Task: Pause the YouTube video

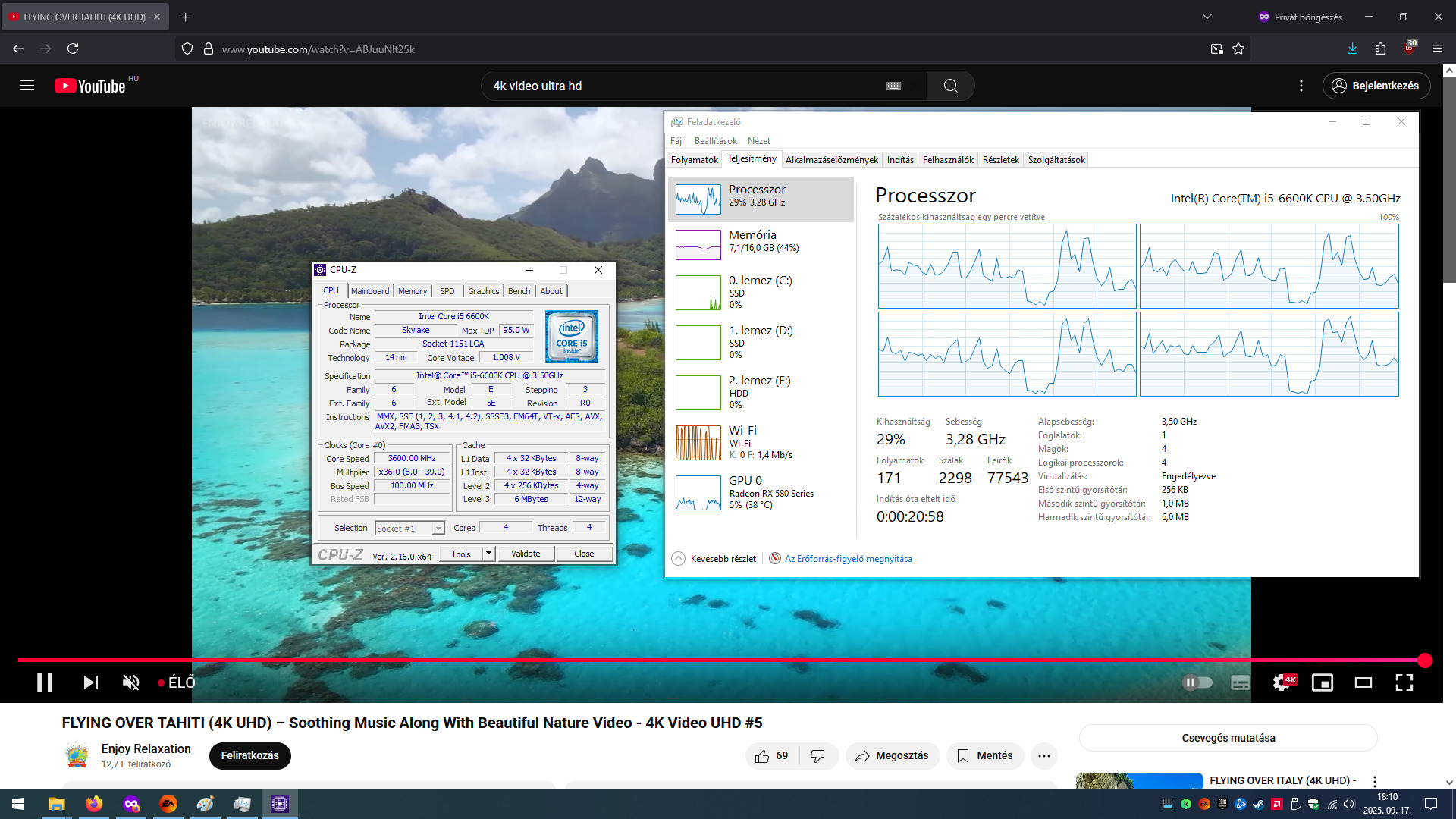Action: (45, 682)
